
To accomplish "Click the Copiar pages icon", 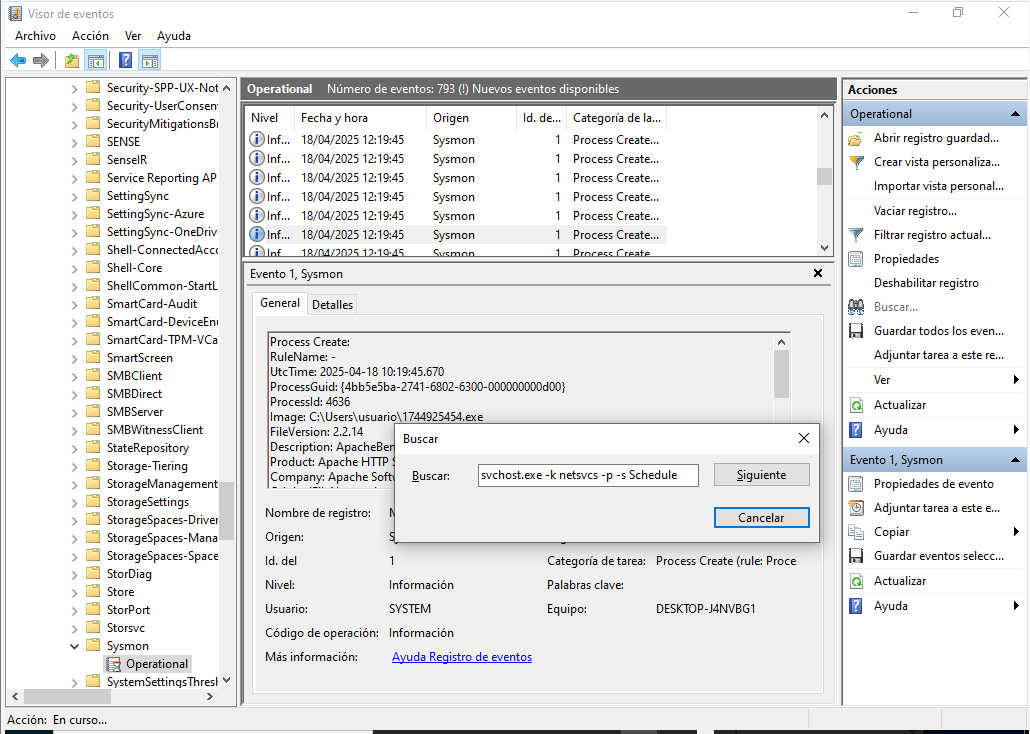I will pyautogui.click(x=855, y=532).
